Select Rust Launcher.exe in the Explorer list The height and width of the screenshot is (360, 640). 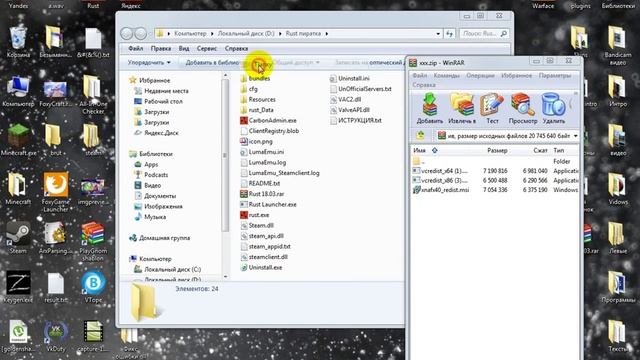pos(268,204)
